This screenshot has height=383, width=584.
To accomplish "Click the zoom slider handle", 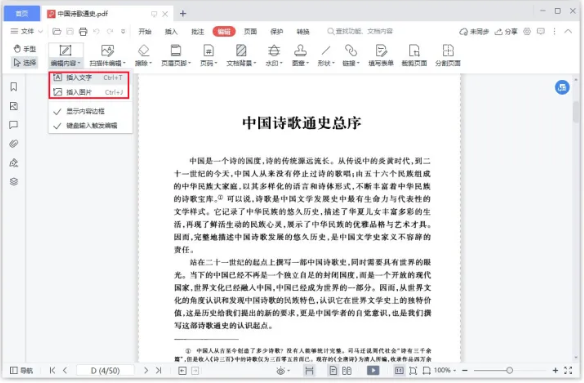I will click(x=509, y=370).
